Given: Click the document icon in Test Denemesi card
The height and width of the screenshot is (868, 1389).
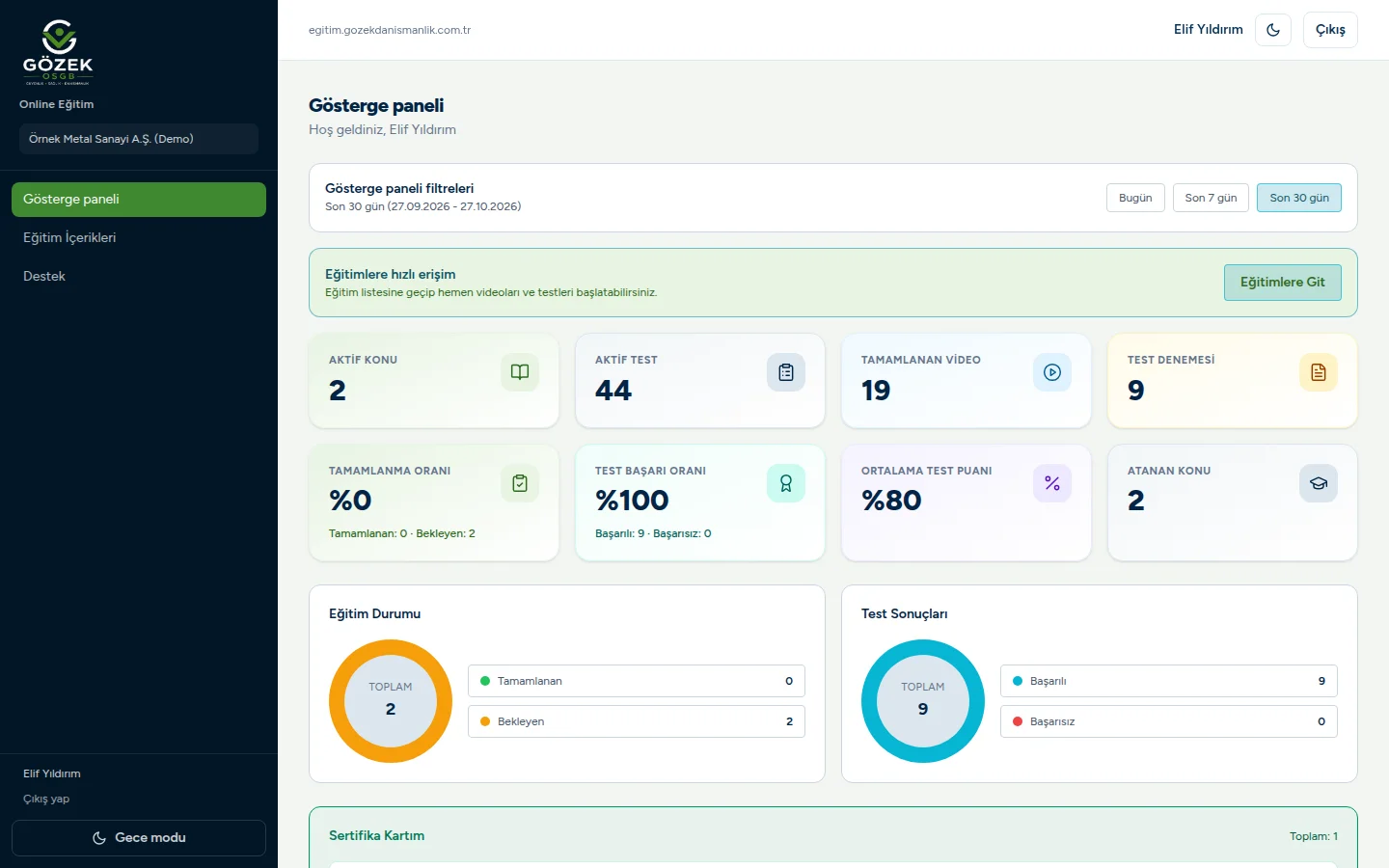Looking at the screenshot, I should coord(1319,372).
